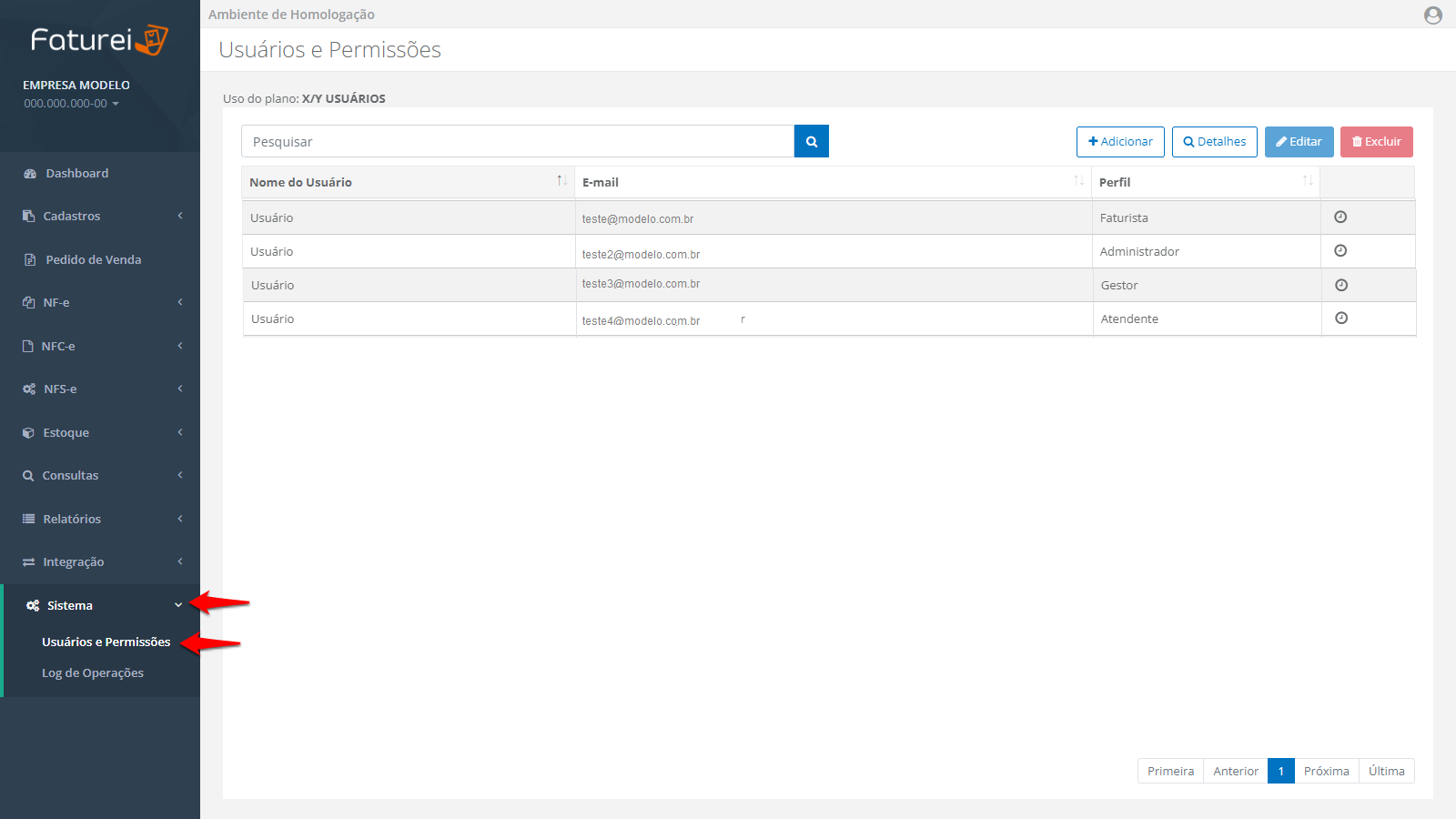
Task: Click the Adicionar button
Action: 1119,142
